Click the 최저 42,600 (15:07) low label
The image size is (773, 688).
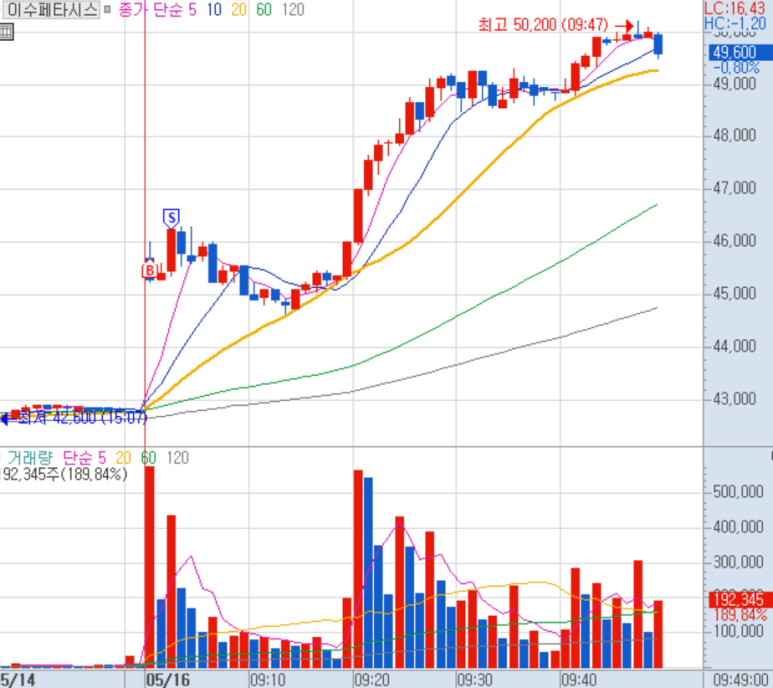[82, 418]
